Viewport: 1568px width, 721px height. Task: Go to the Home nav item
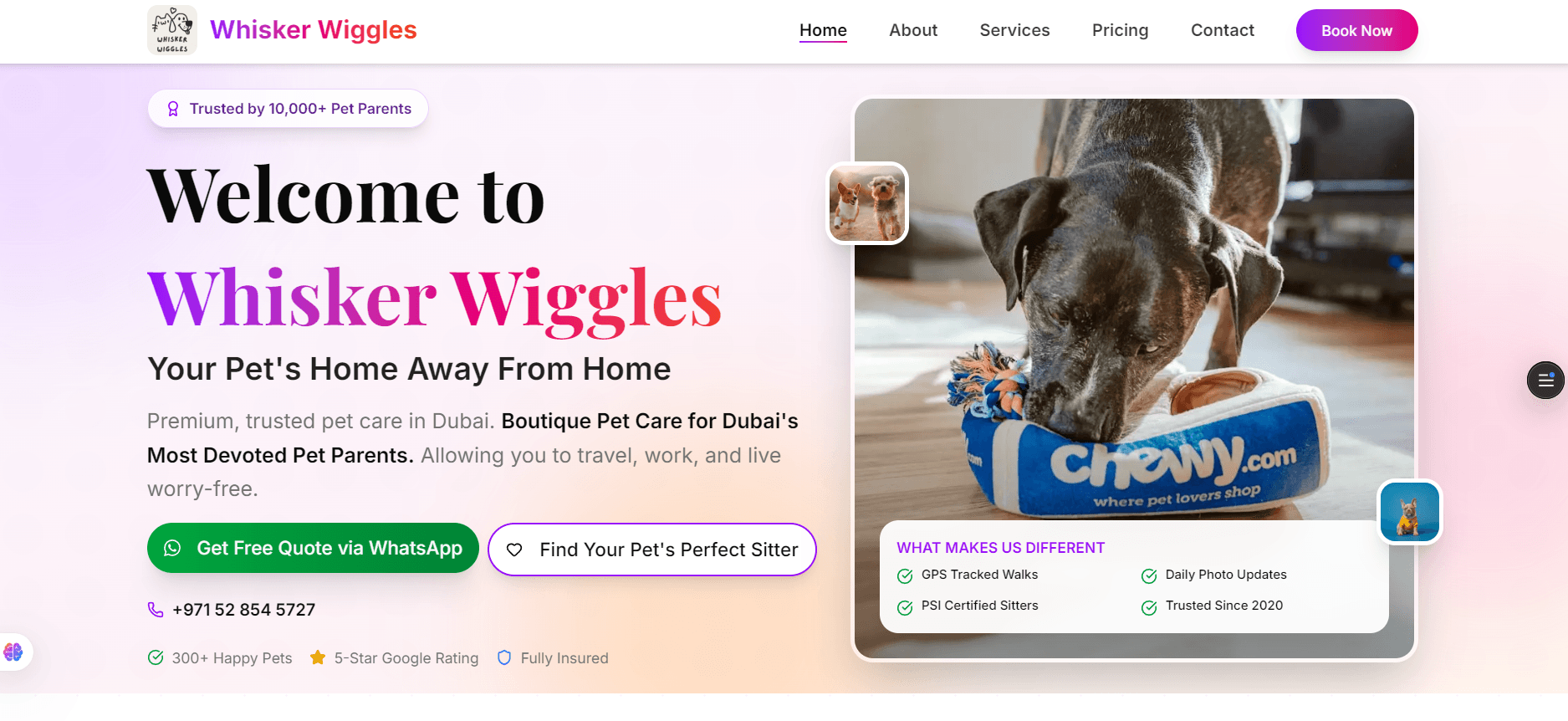point(823,30)
